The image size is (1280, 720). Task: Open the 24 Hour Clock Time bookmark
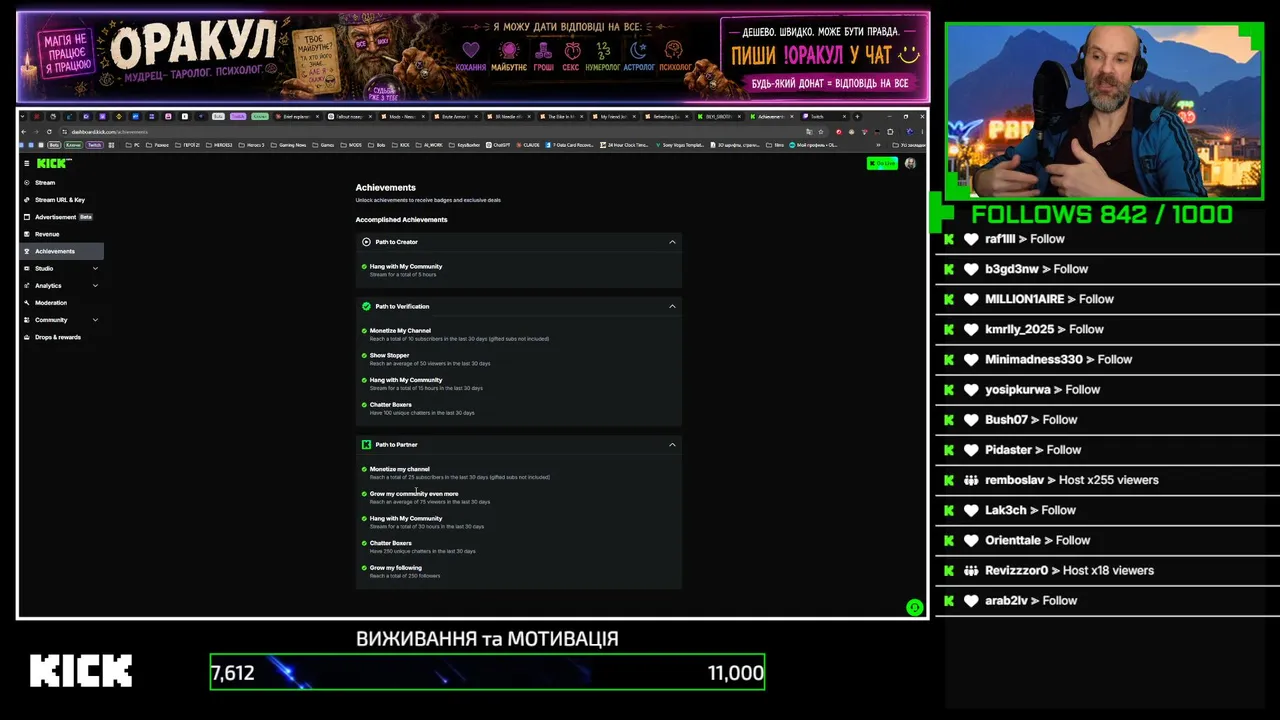(625, 145)
